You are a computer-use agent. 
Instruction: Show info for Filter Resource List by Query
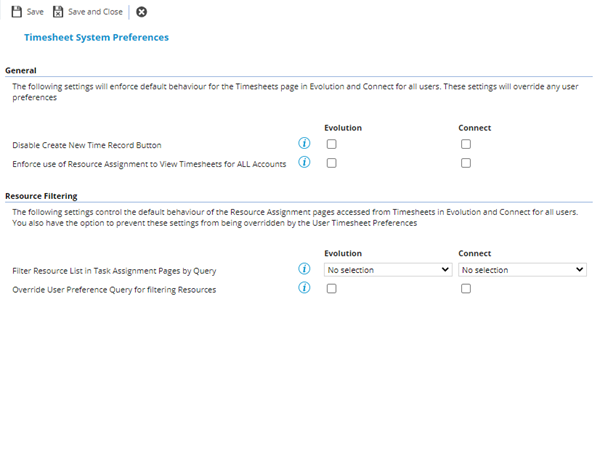pyautogui.click(x=305, y=269)
